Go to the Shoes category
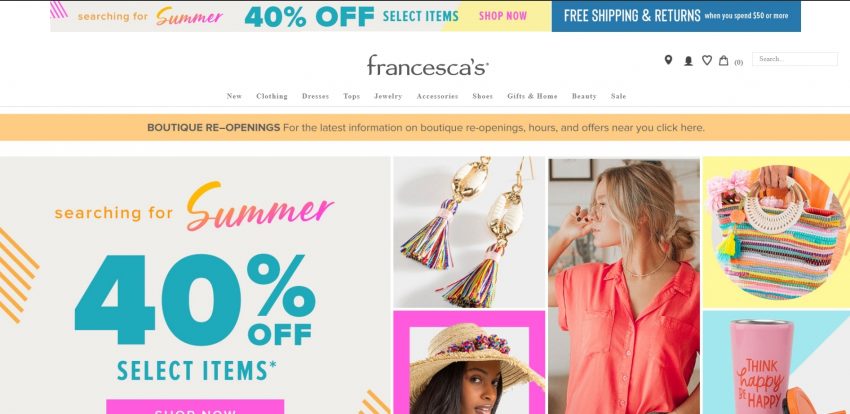Screen dimensions: 850x414 pyautogui.click(x=482, y=96)
